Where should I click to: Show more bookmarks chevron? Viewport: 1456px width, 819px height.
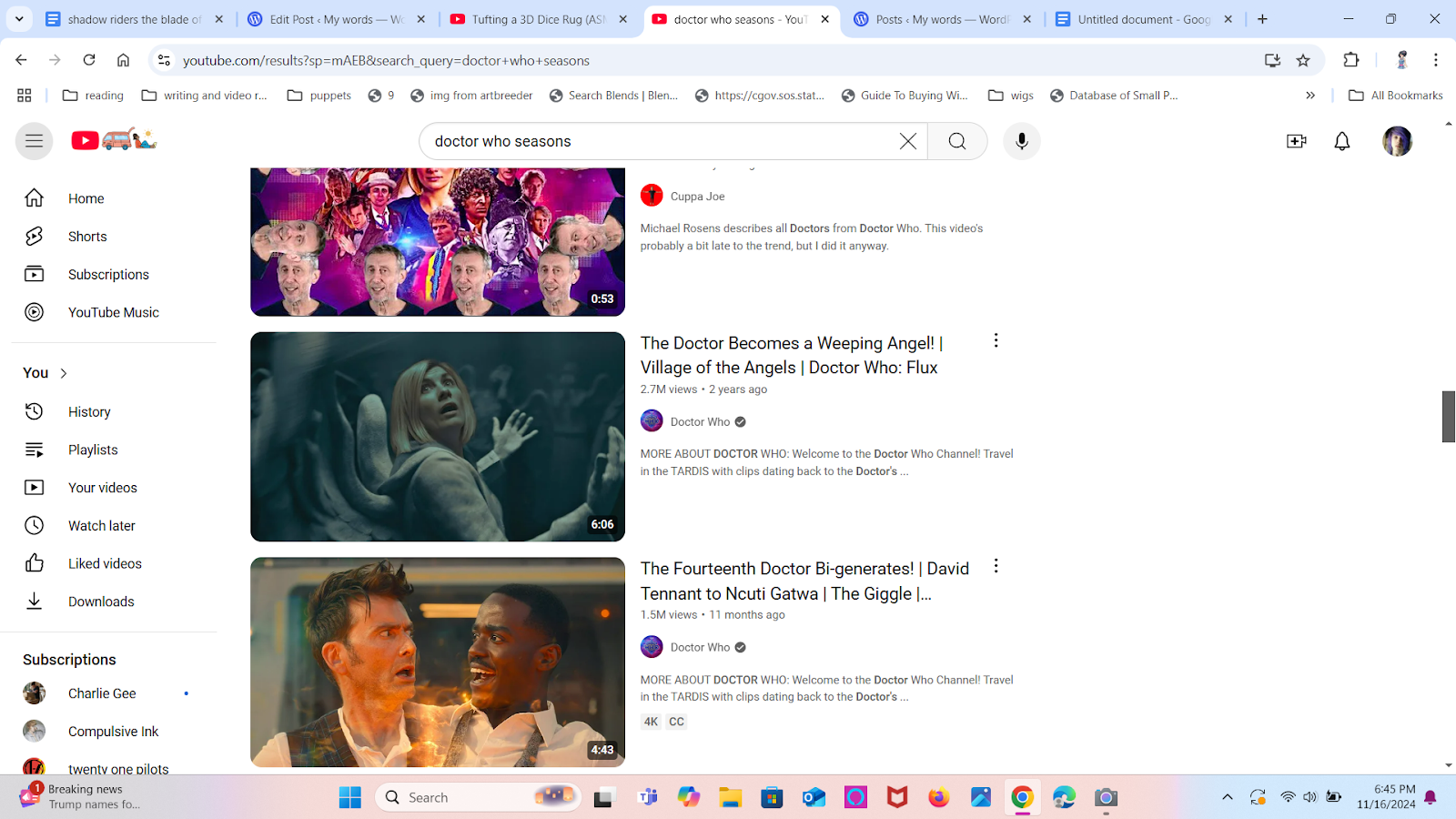point(1310,96)
